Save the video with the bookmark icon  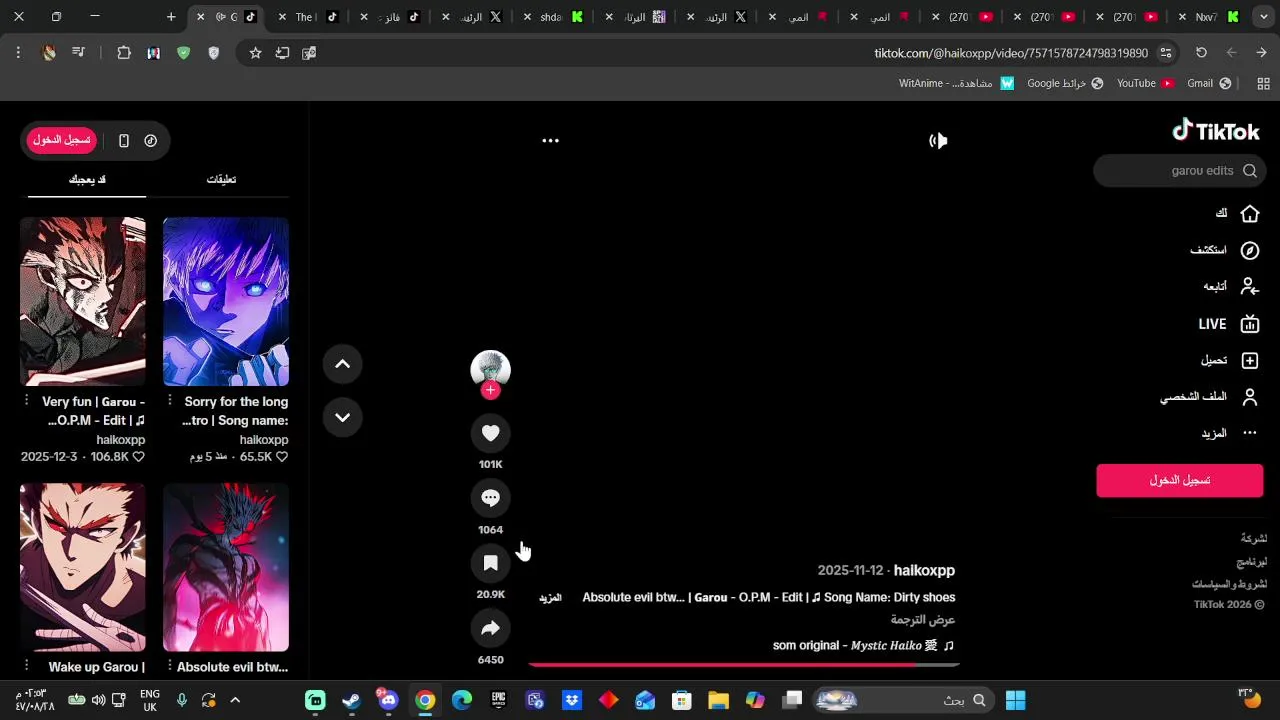pyautogui.click(x=490, y=563)
